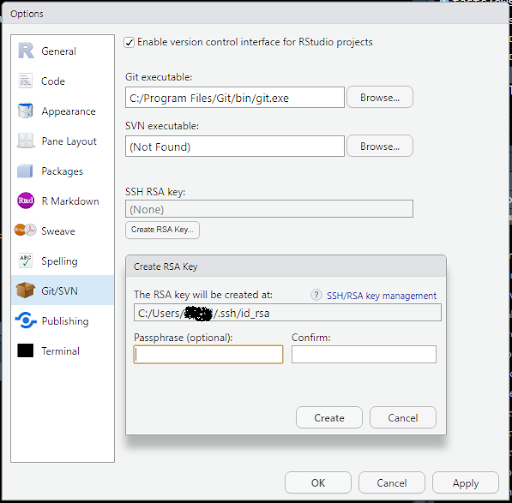Viewport: 512px width, 503px height.
Task: Browse for the Git executable
Action: [x=380, y=97]
